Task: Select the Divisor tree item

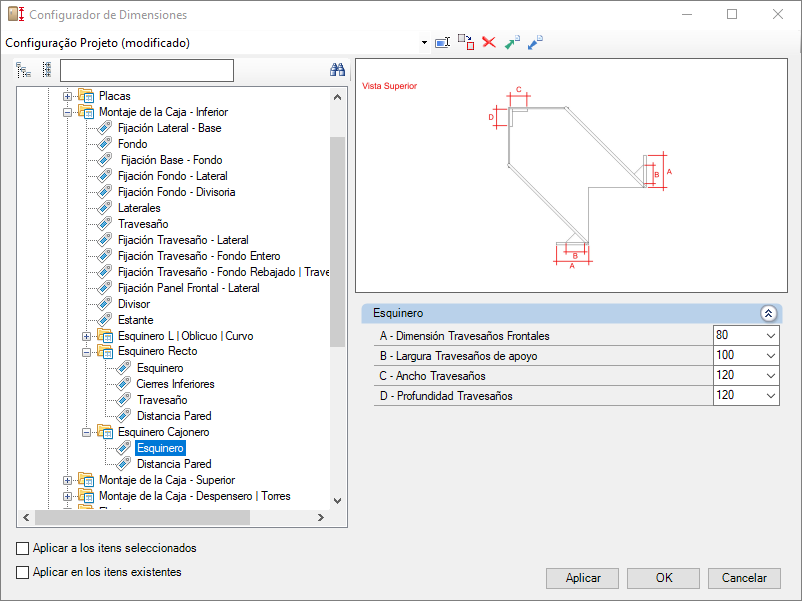Action: 134,304
